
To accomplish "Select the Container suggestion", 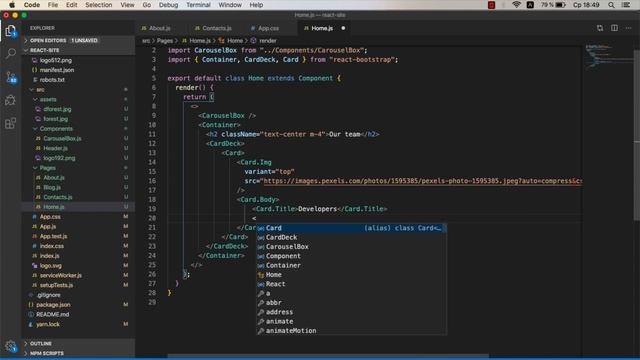I will pos(351,265).
